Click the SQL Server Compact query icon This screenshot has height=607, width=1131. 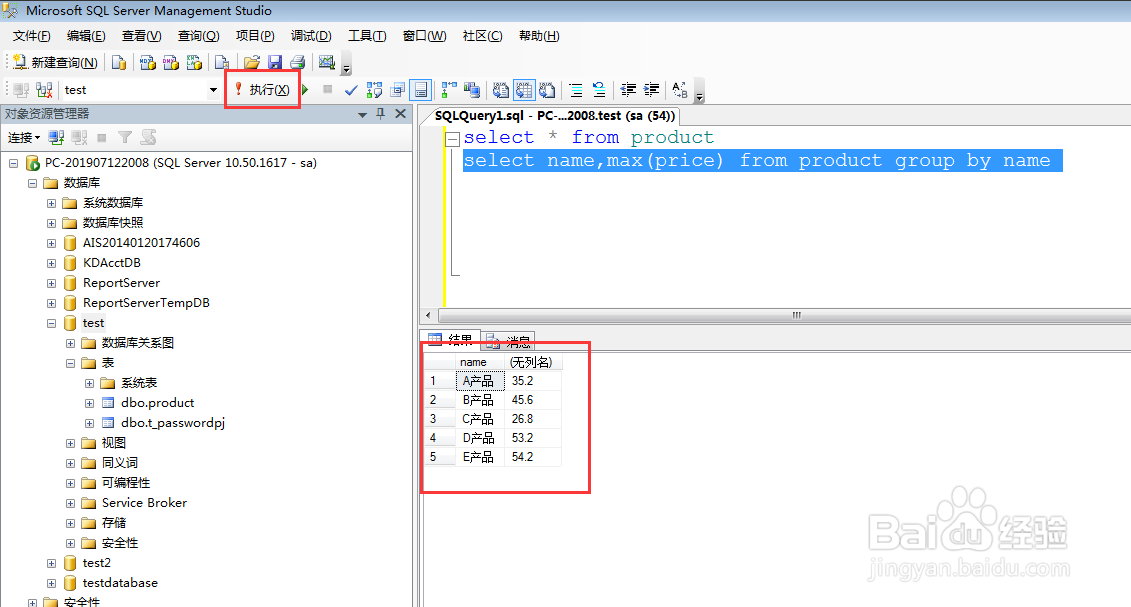222,63
